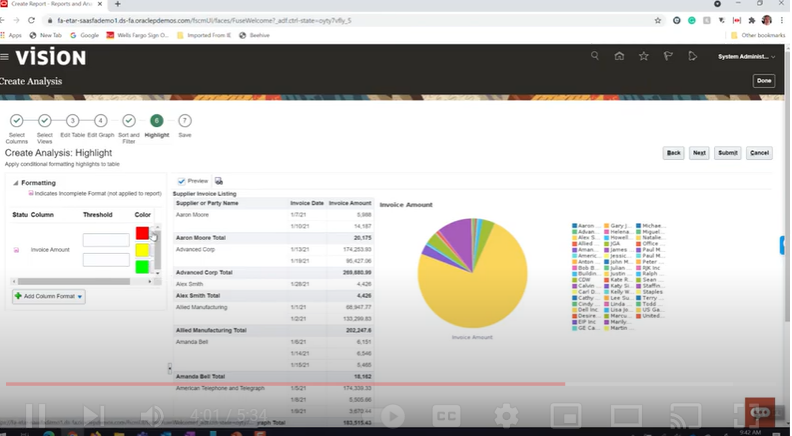Open the Chrome profile avatar
792x436 pixels.
coord(767,20)
